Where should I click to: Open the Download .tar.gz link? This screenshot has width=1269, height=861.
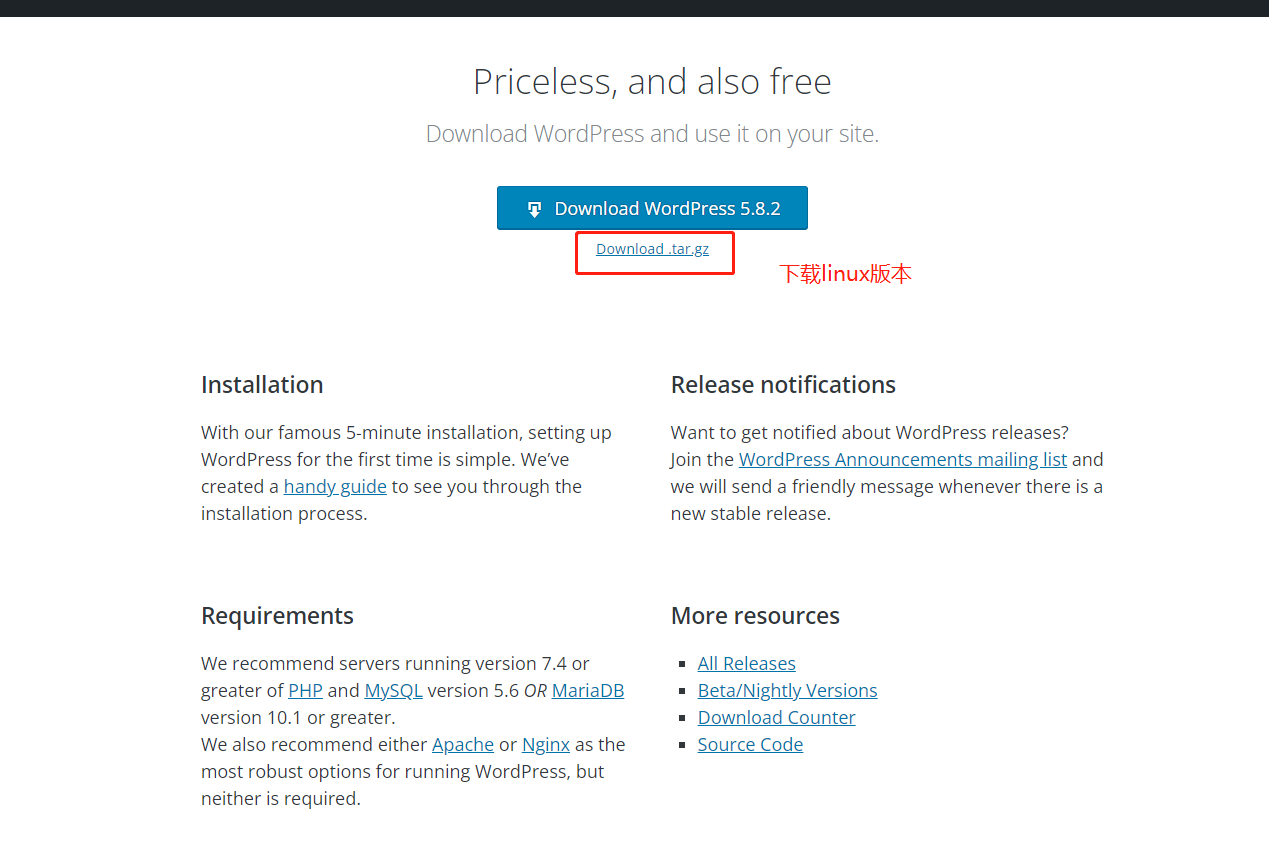click(x=652, y=249)
